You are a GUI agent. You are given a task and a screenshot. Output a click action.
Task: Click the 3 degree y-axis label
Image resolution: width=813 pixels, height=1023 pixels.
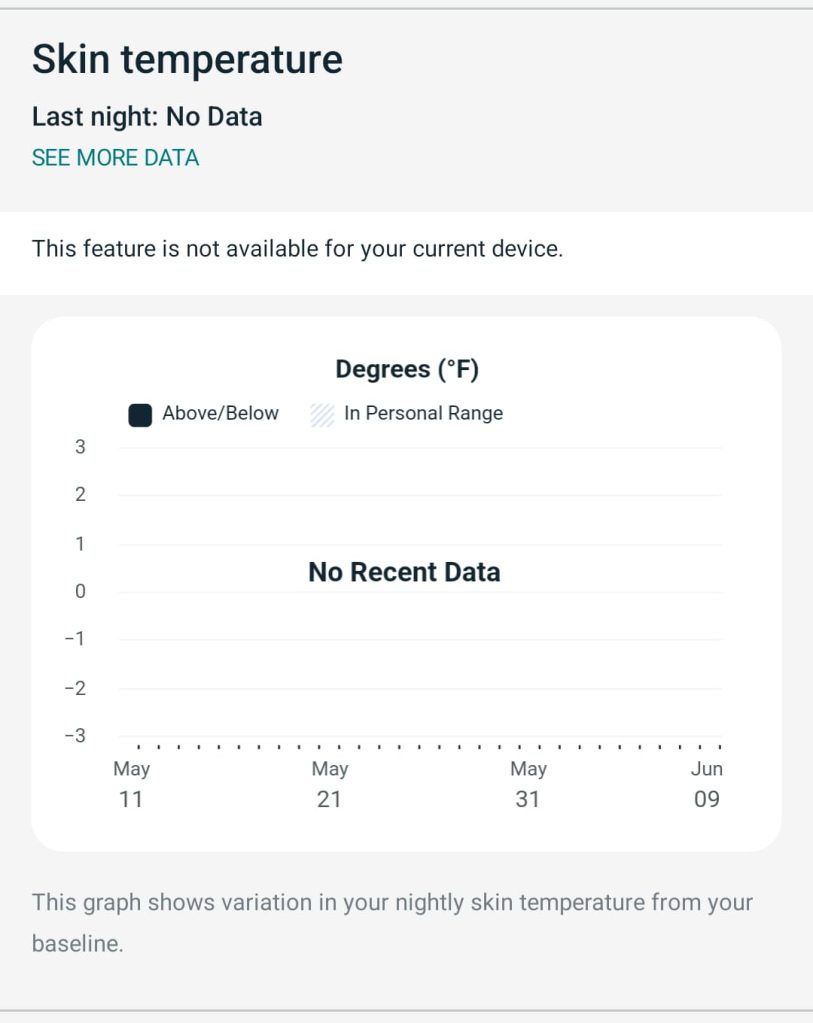[80, 447]
